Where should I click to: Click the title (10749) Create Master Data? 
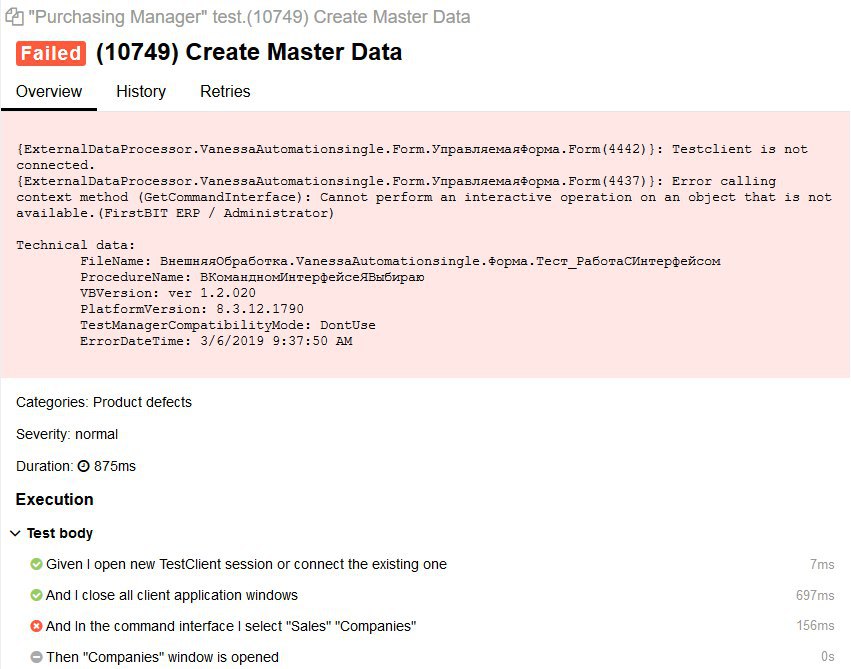249,52
